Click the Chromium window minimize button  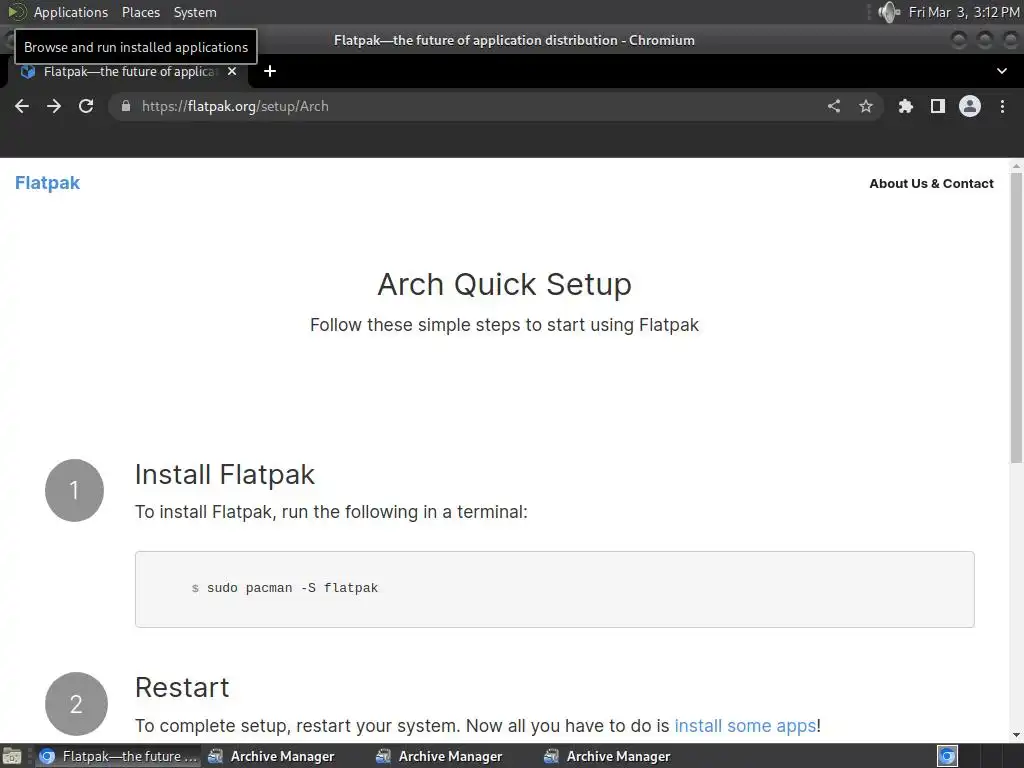[959, 40]
